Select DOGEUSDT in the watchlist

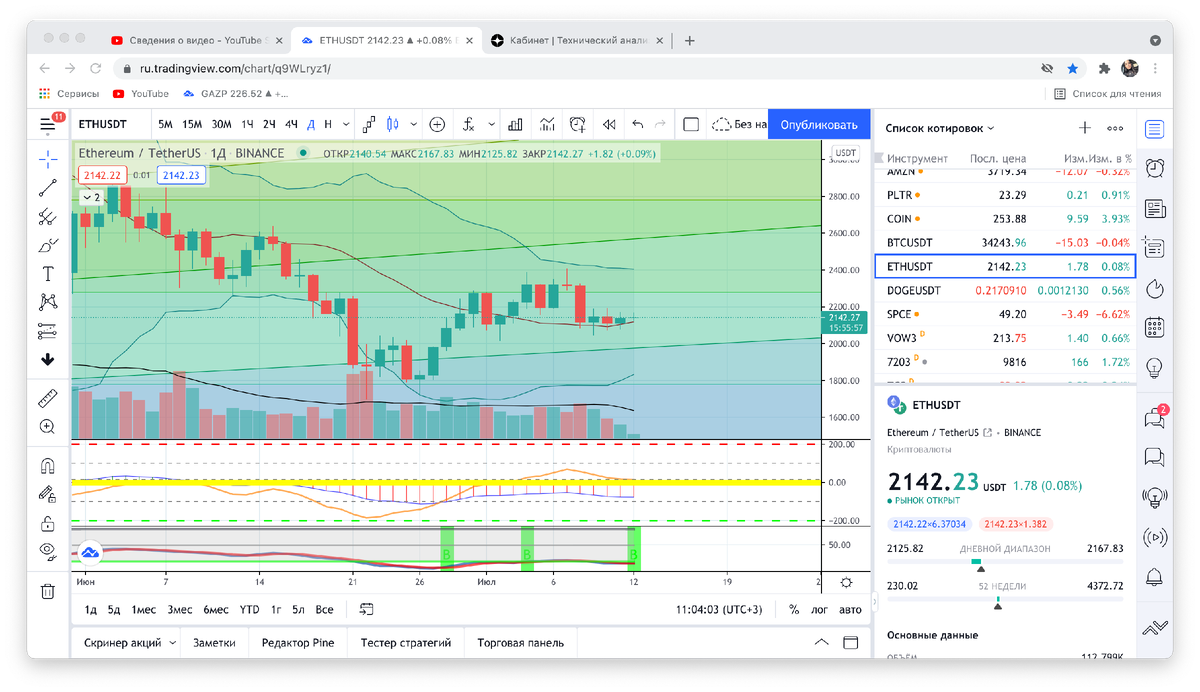click(x=1005, y=290)
